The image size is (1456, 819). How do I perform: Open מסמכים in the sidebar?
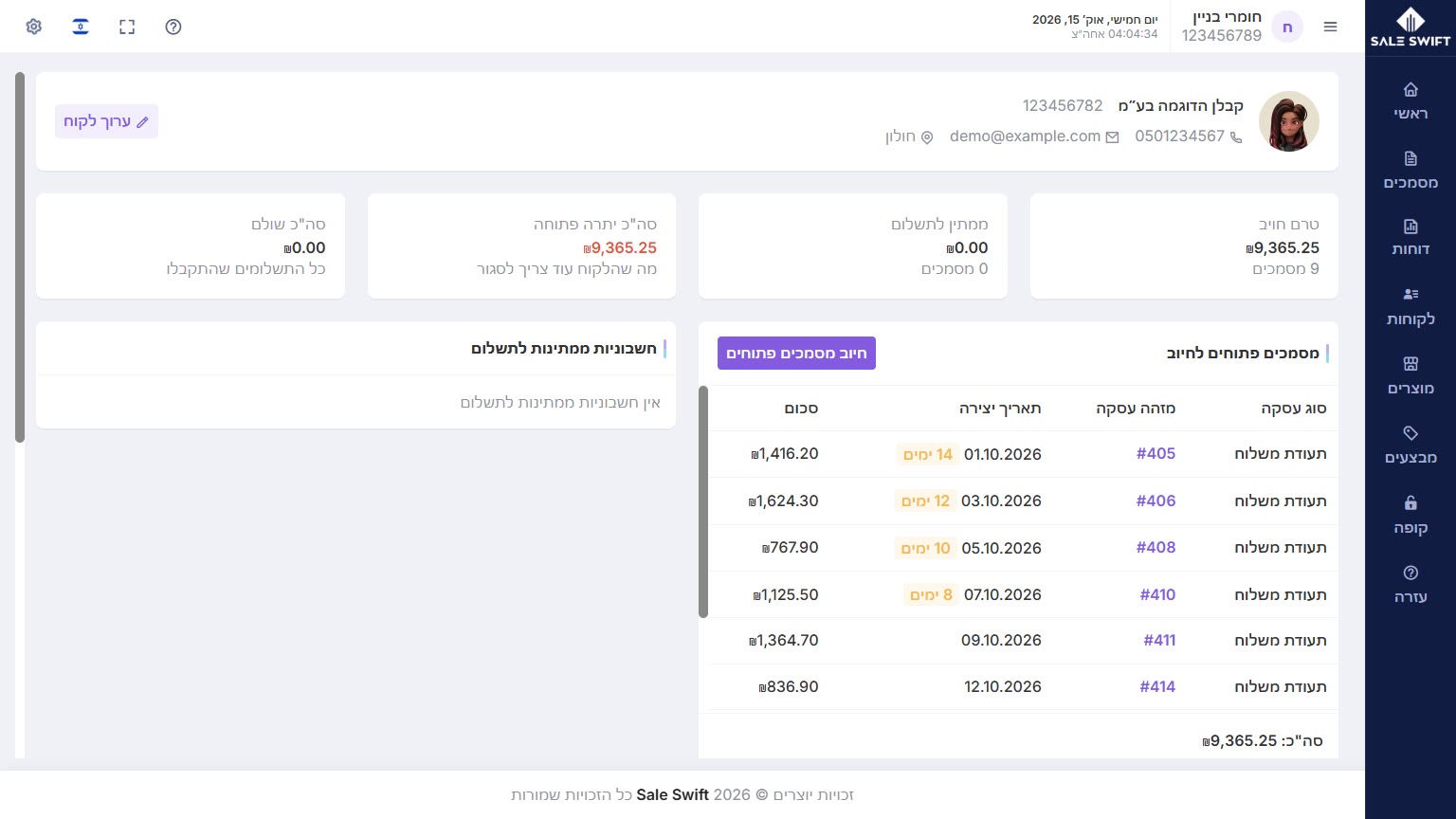click(1410, 170)
